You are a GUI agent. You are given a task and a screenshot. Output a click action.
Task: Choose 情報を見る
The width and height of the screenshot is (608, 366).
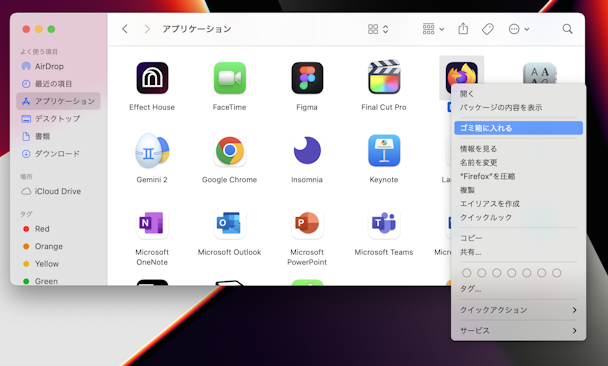point(518,148)
